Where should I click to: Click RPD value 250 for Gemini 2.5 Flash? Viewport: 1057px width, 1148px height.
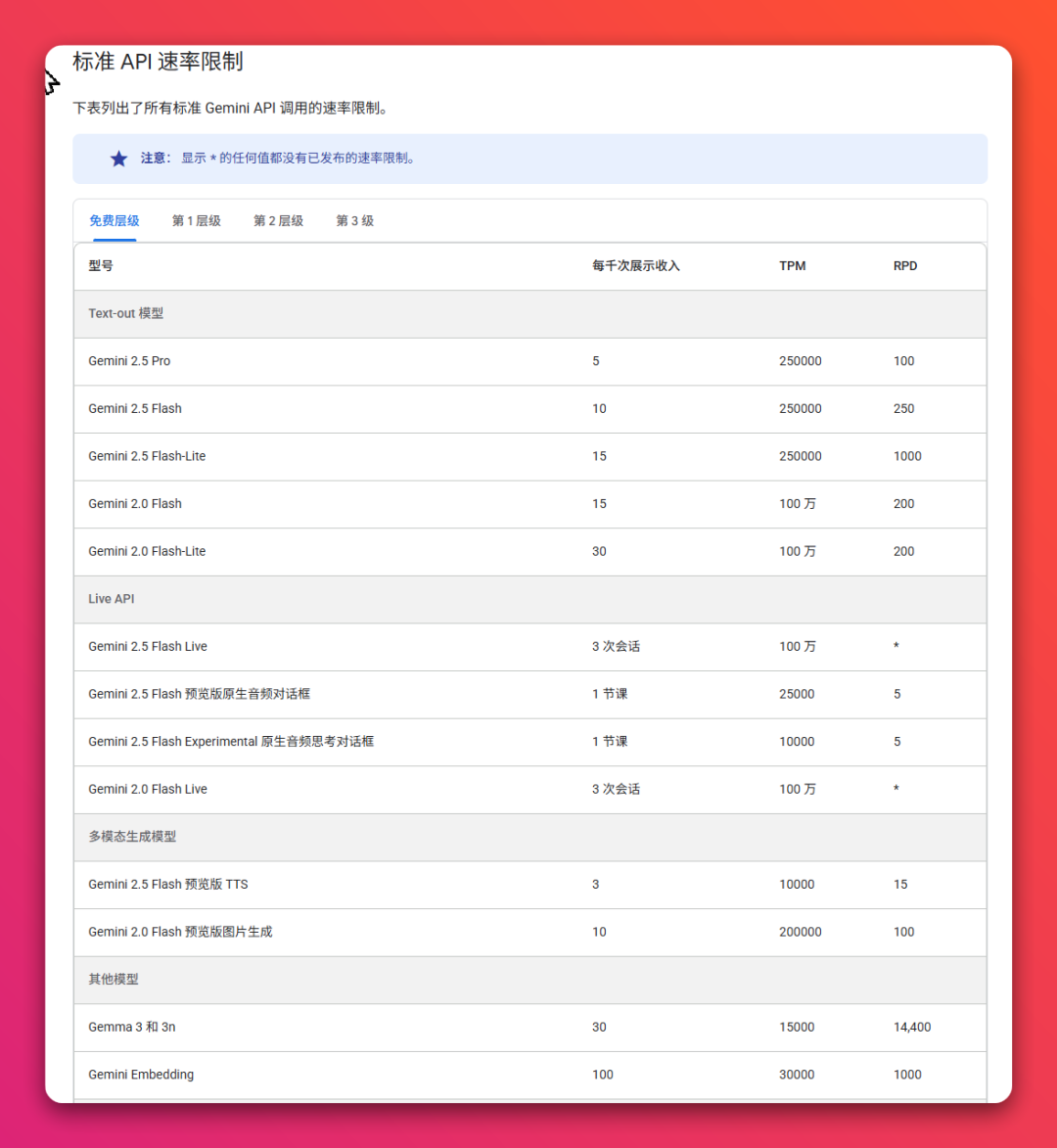click(x=904, y=408)
